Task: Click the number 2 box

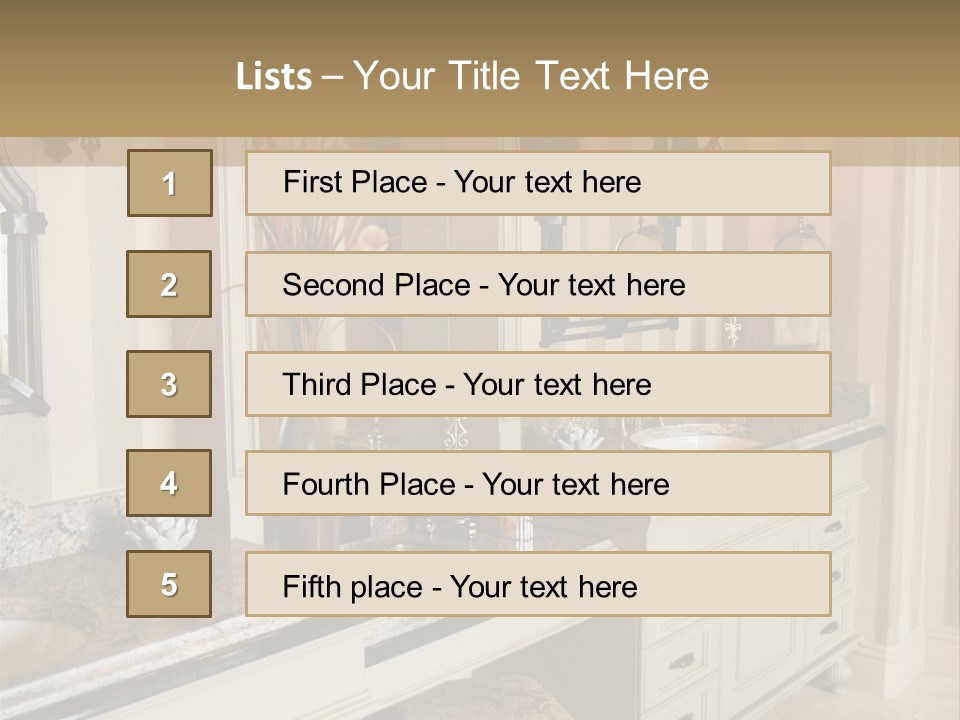Action: pos(169,284)
